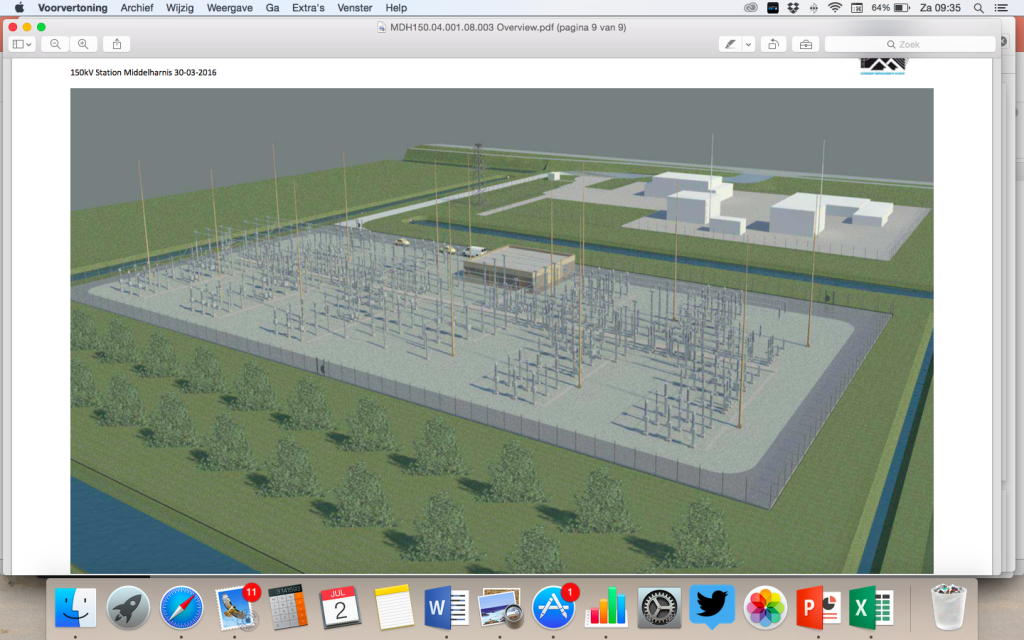Open the Weergave menu
Screen dimensions: 1024x640
tap(232, 8)
